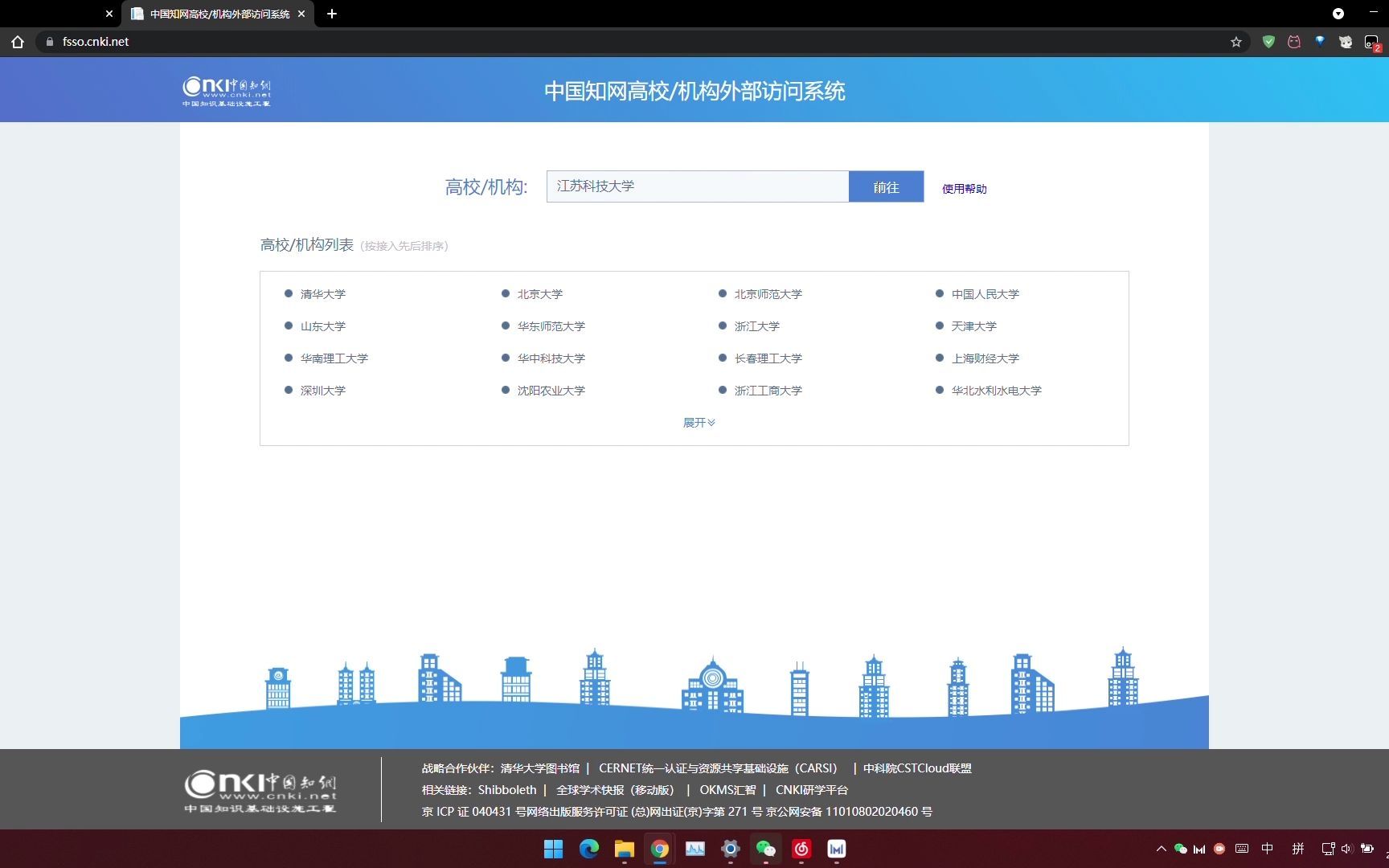
Task: Go to 深圳大学 entry
Action: 323,391
